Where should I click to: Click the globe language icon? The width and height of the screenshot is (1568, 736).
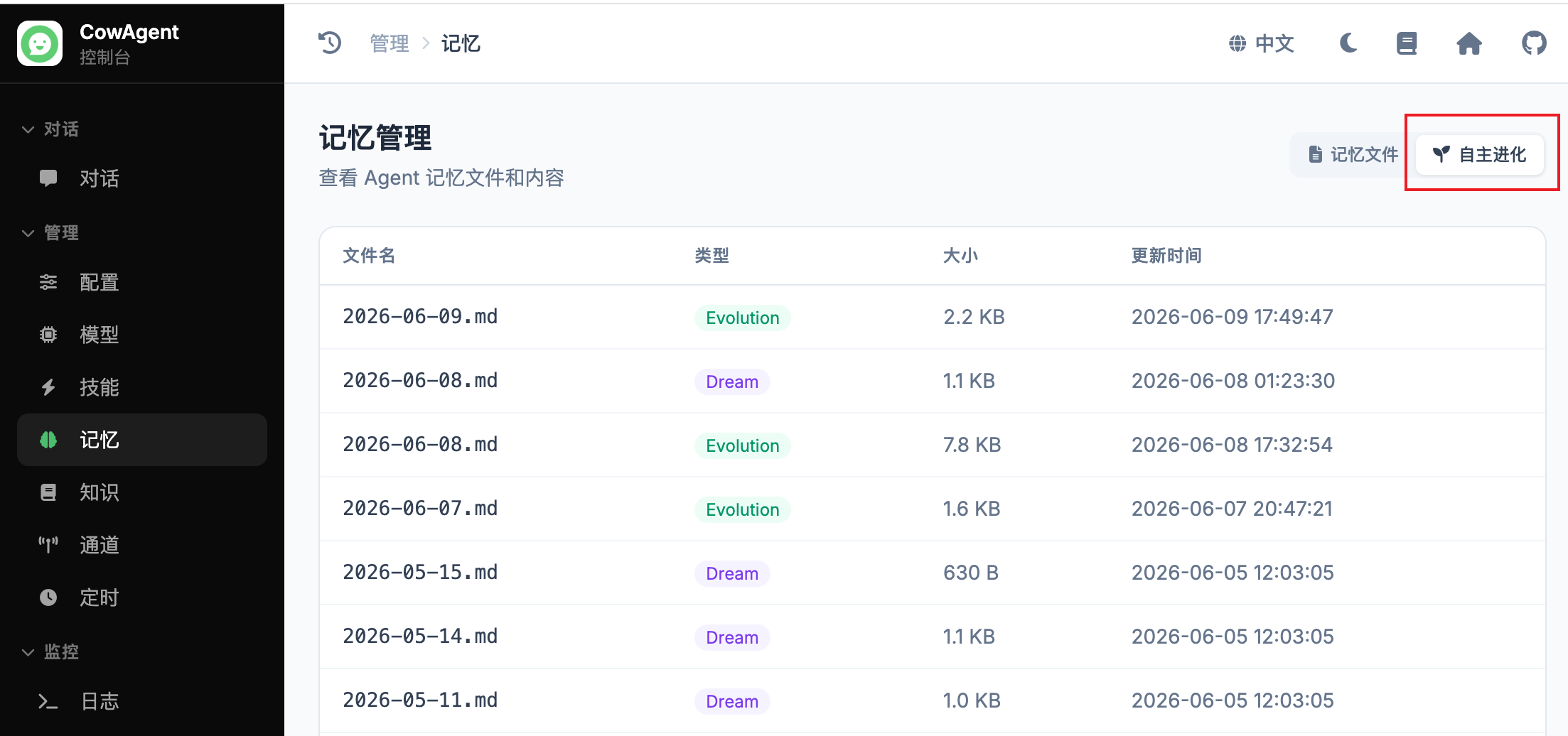pos(1237,43)
